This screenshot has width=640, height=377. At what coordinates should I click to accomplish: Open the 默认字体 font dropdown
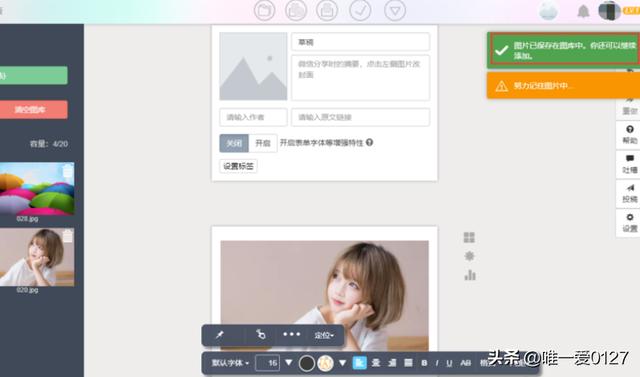[230, 363]
